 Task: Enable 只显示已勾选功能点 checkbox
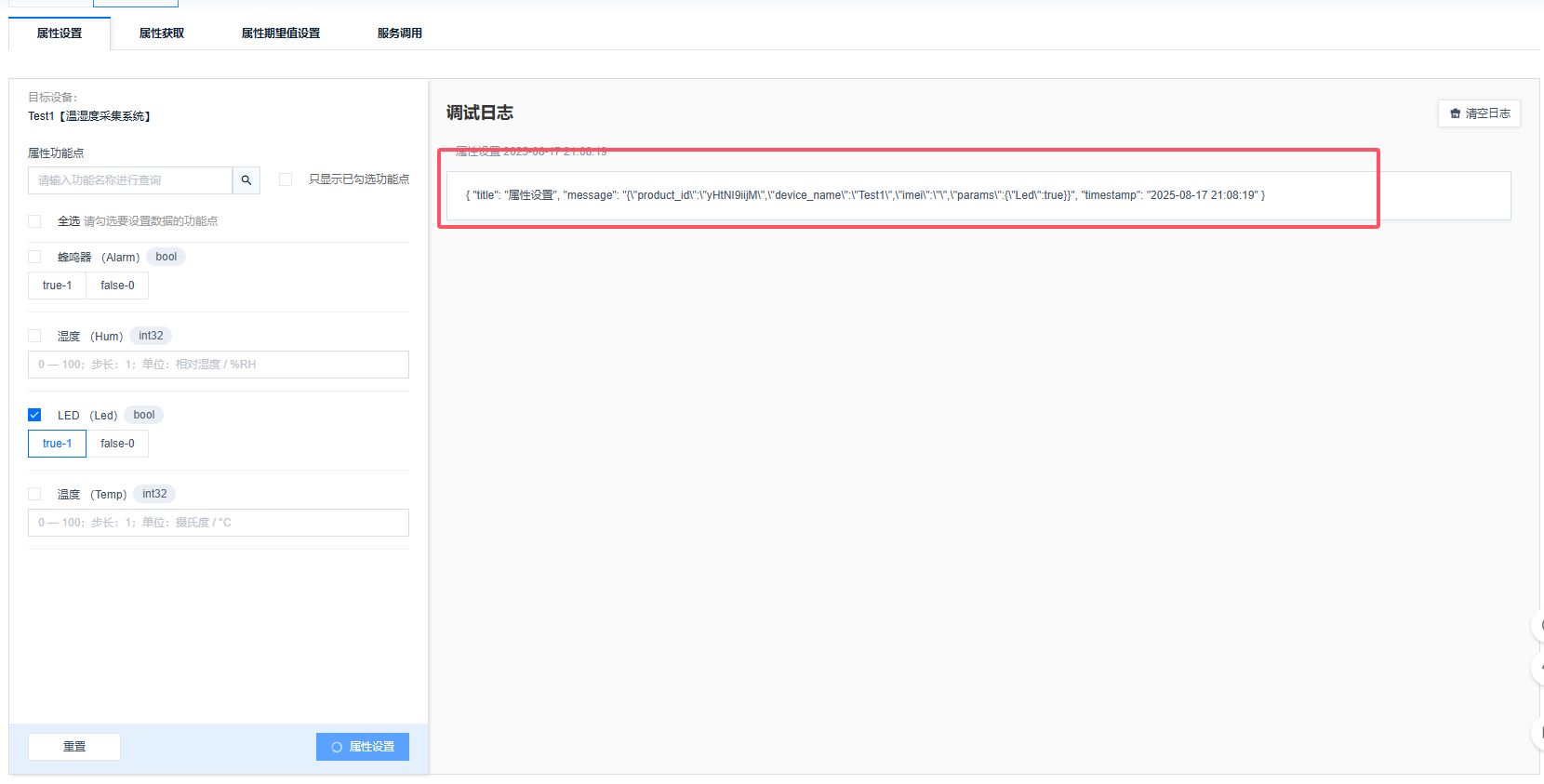coord(286,179)
